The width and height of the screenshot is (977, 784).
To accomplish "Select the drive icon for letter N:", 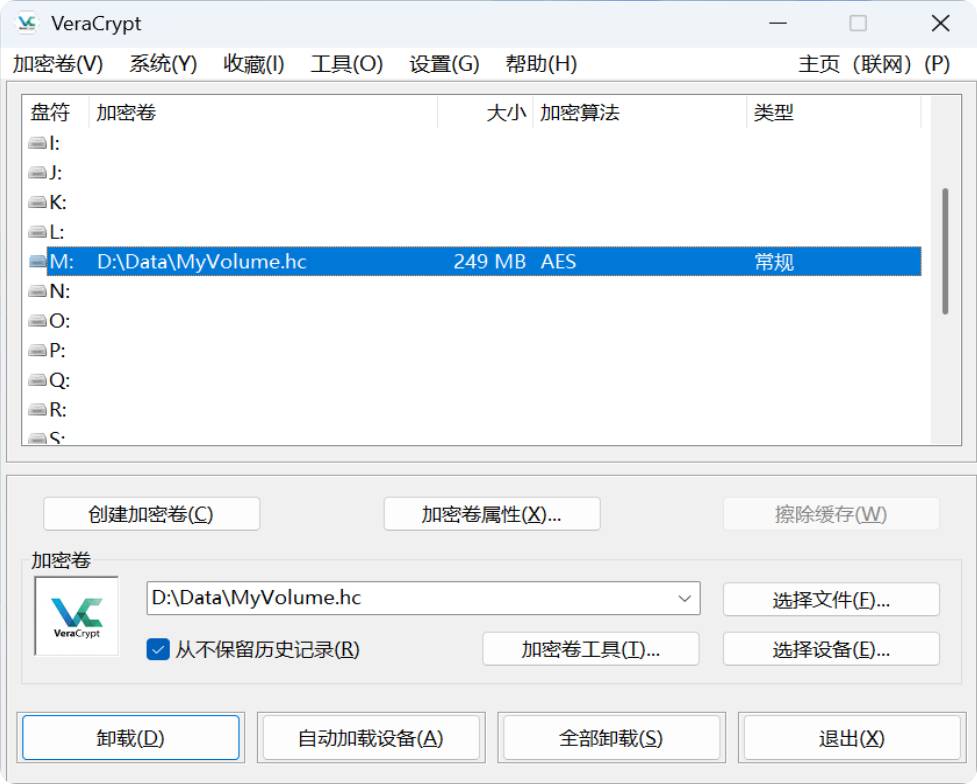I will pyautogui.click(x=38, y=292).
